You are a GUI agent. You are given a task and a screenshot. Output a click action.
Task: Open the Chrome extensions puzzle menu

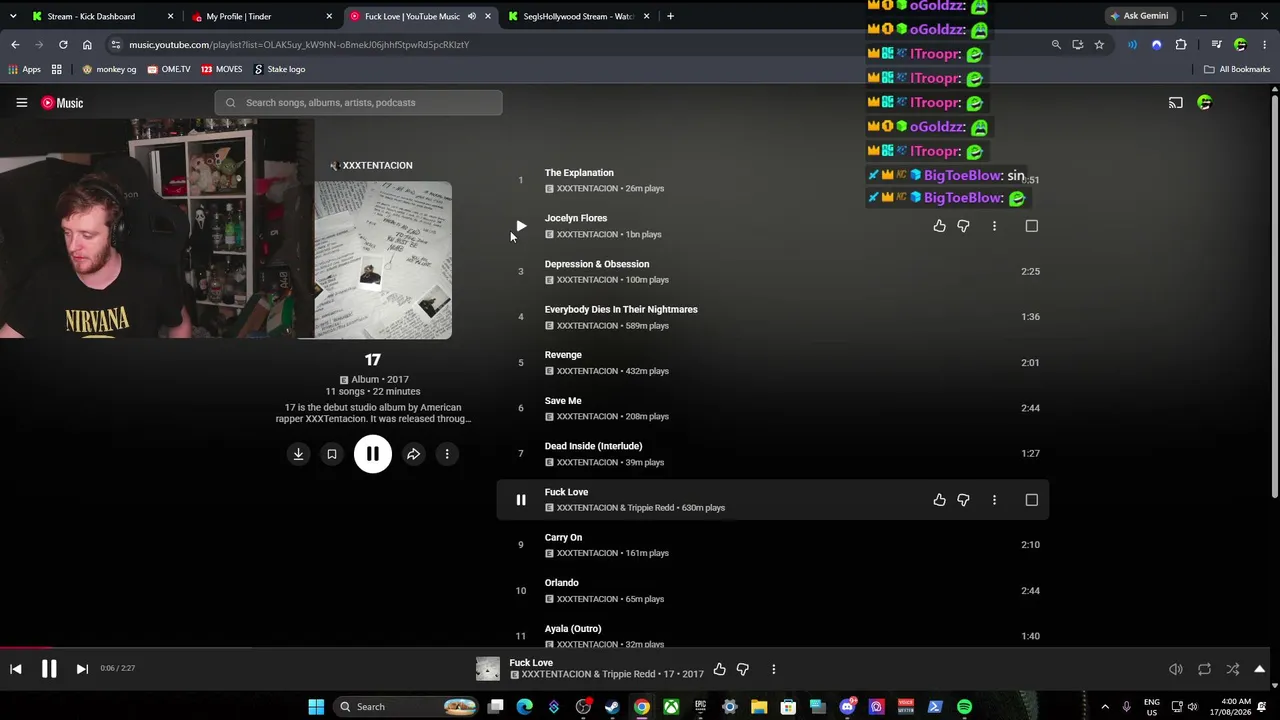[1181, 45]
